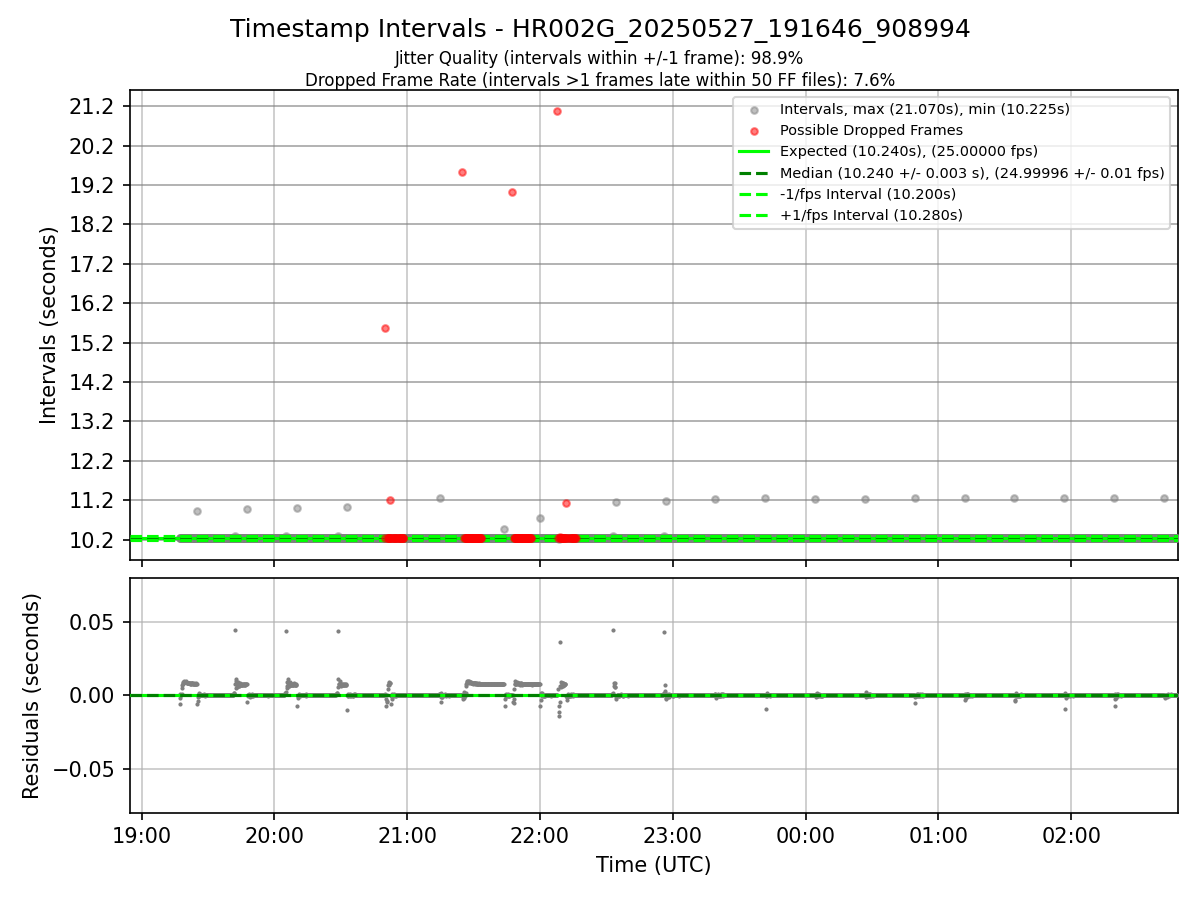1200x900 pixels.
Task: Click legend entry "+1/fps Interval (10.280s)"
Action: [871, 215]
